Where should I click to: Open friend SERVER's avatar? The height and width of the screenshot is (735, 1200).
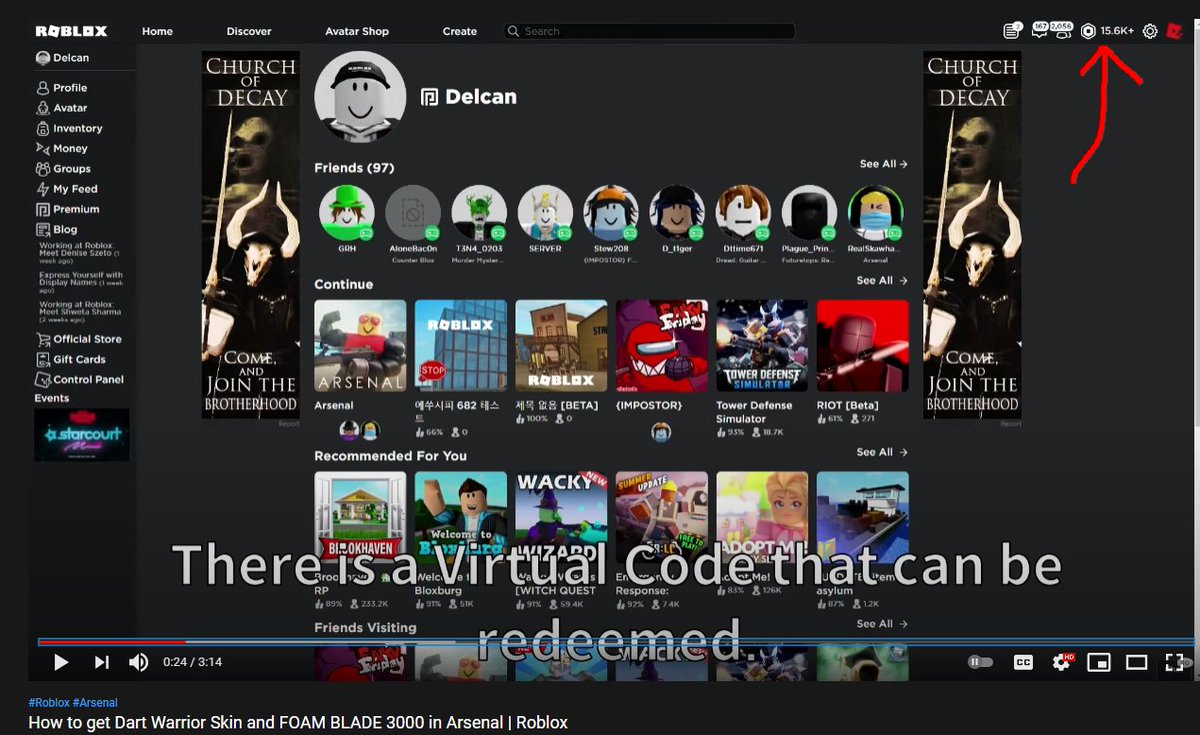point(545,212)
